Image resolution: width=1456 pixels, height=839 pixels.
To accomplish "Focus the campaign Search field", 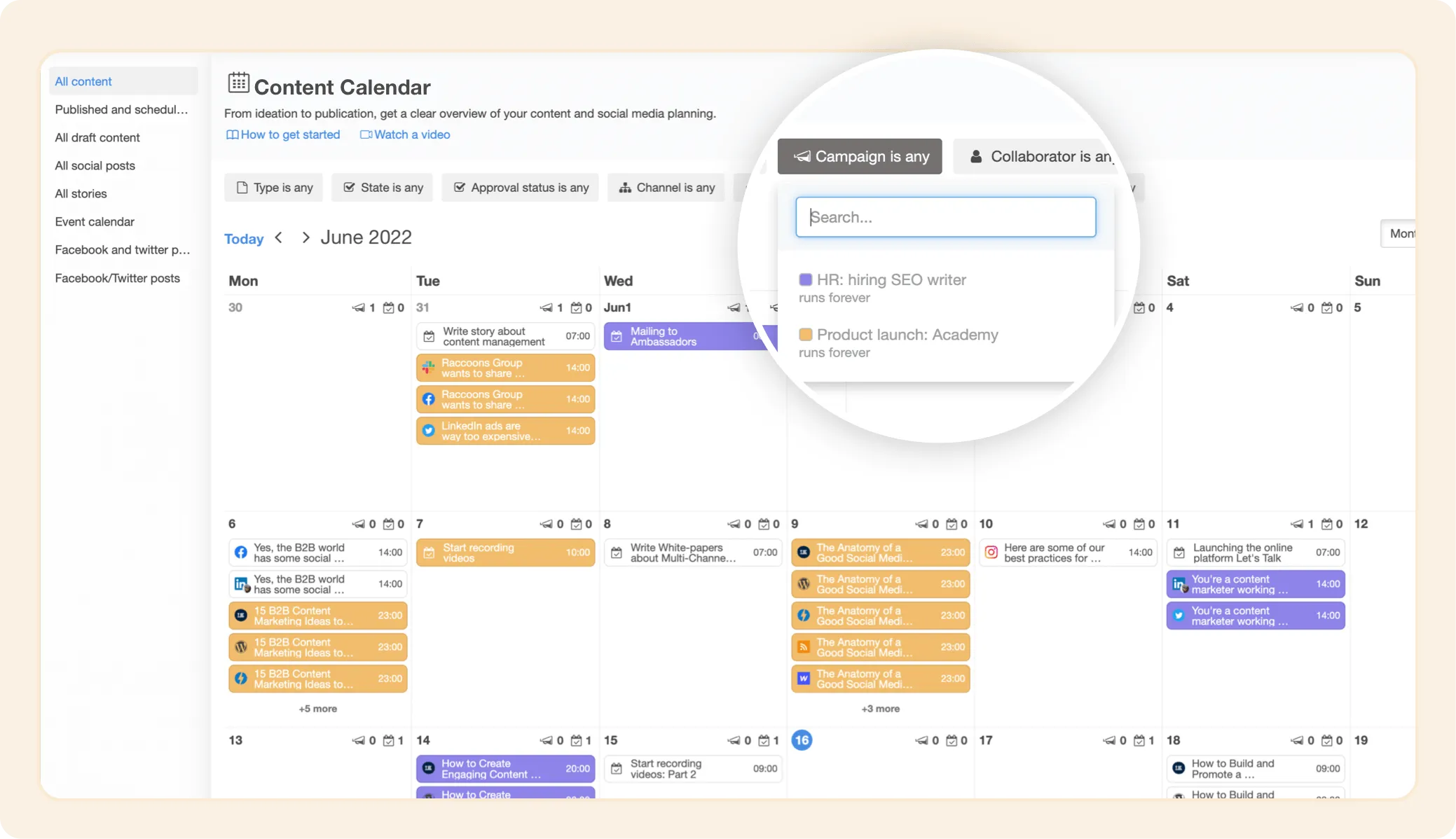I will click(x=945, y=217).
